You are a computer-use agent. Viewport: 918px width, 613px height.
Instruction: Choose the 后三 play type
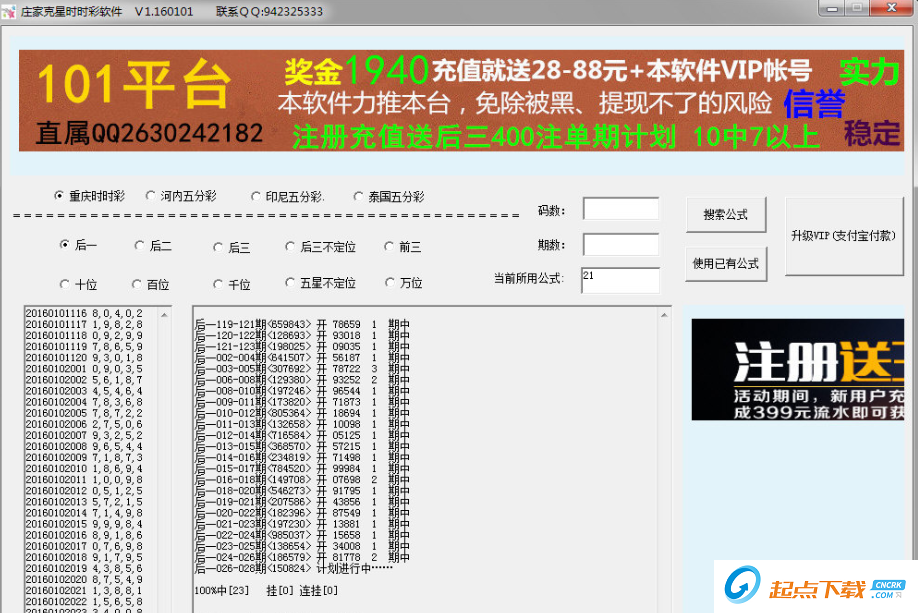[x=231, y=247]
